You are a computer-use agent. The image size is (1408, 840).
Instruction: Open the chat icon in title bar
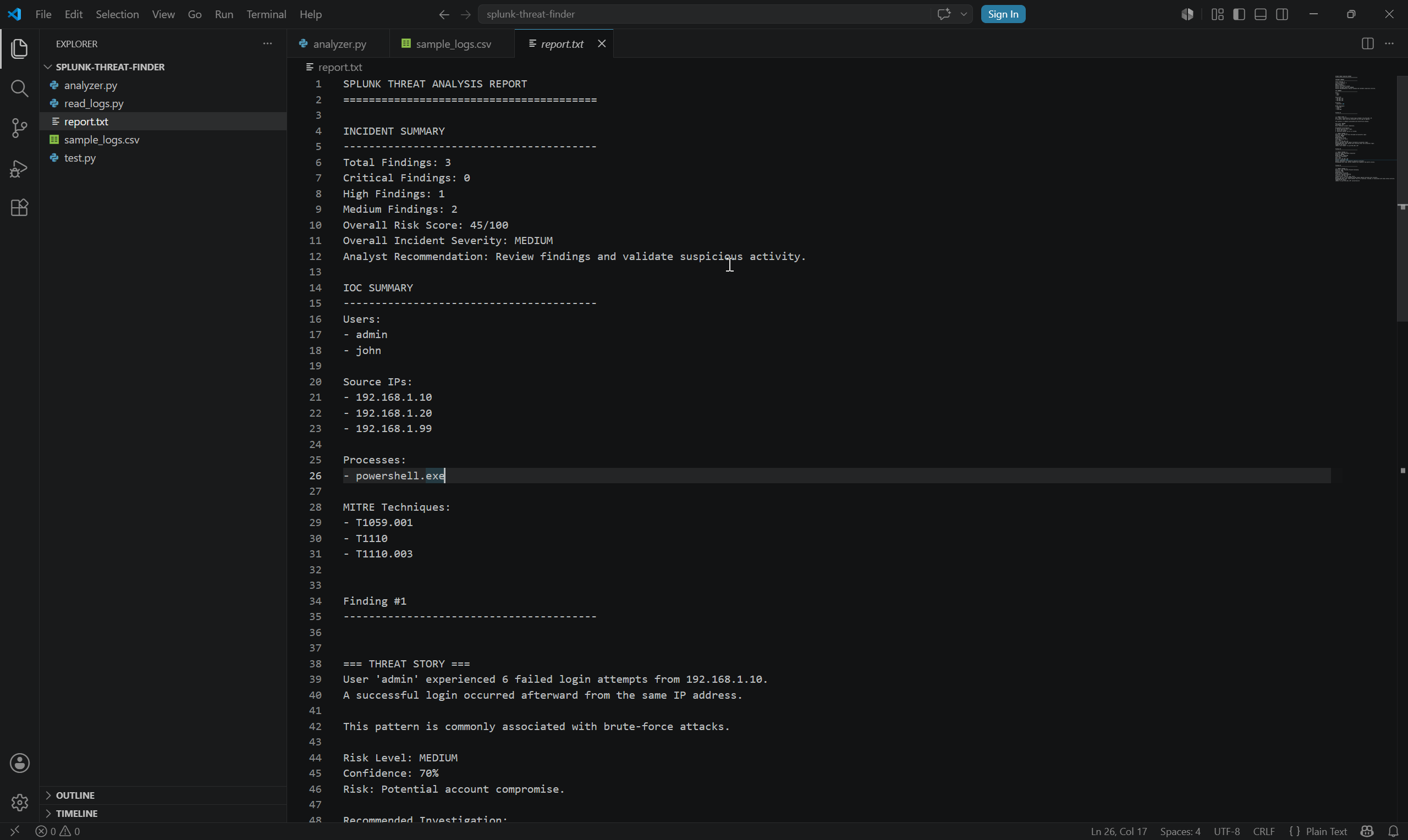943,14
